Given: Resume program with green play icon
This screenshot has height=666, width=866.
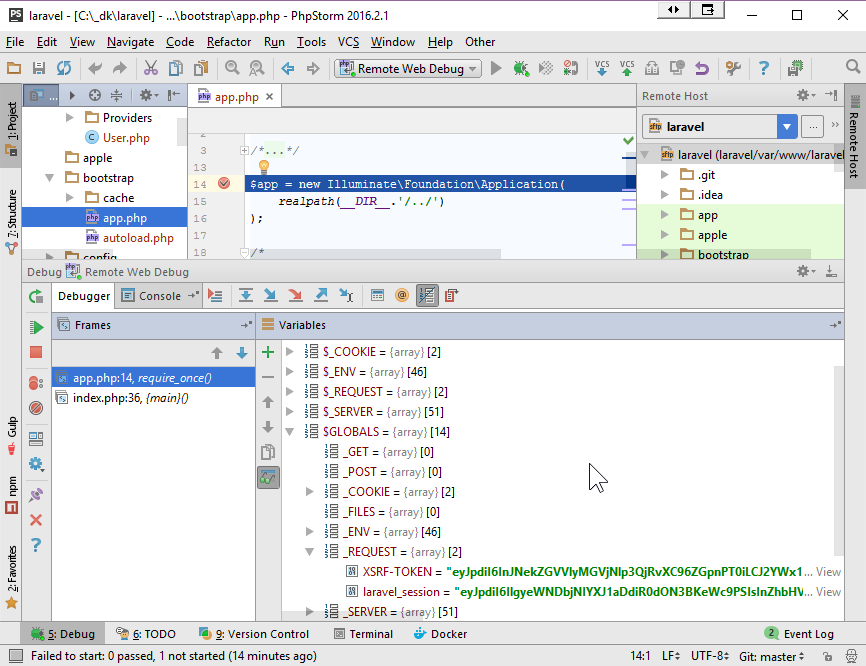Looking at the screenshot, I should tap(36, 327).
